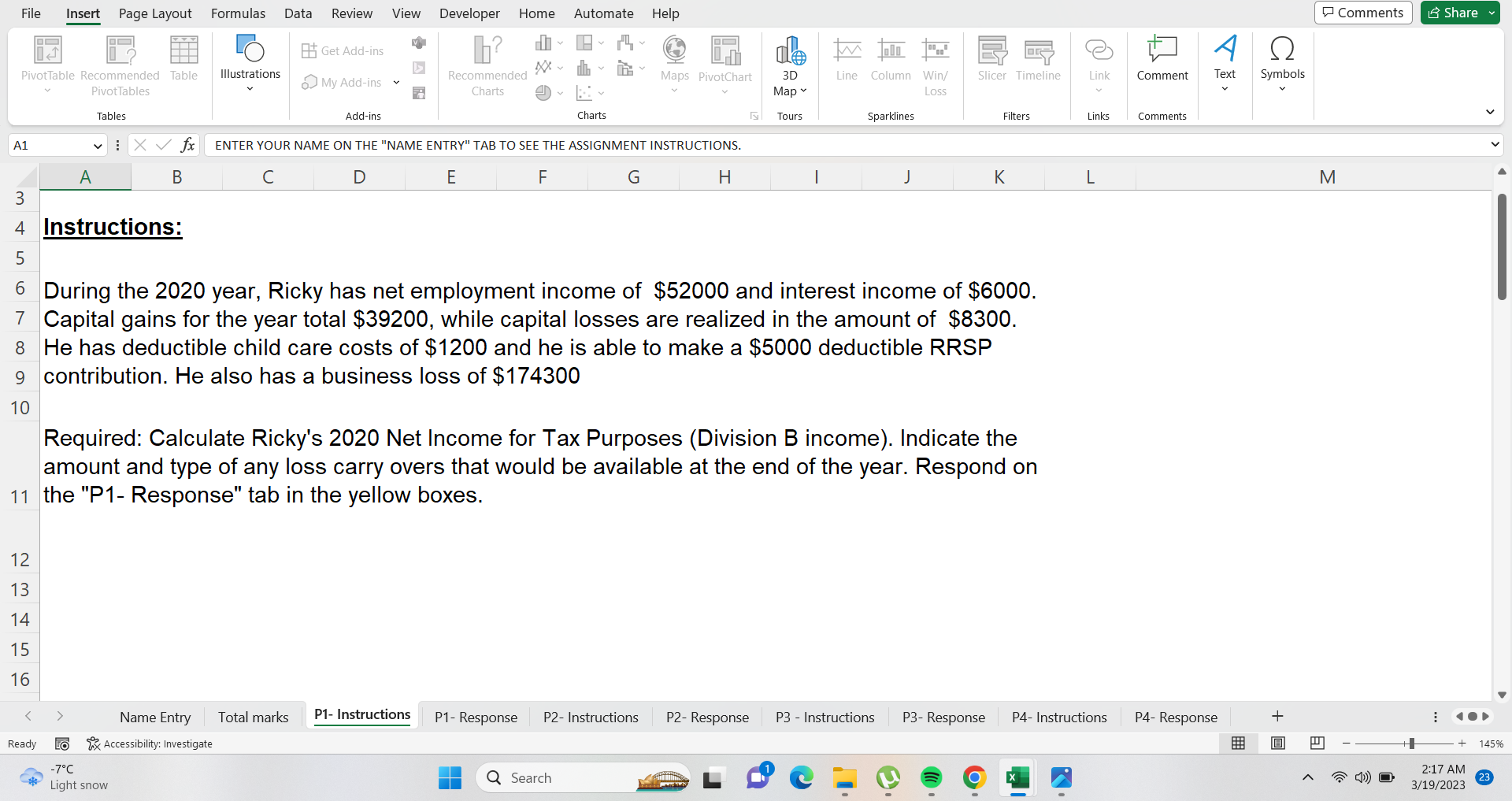Open the Name Box dropdown
Image resolution: width=1512 pixels, height=801 pixels.
[98, 145]
